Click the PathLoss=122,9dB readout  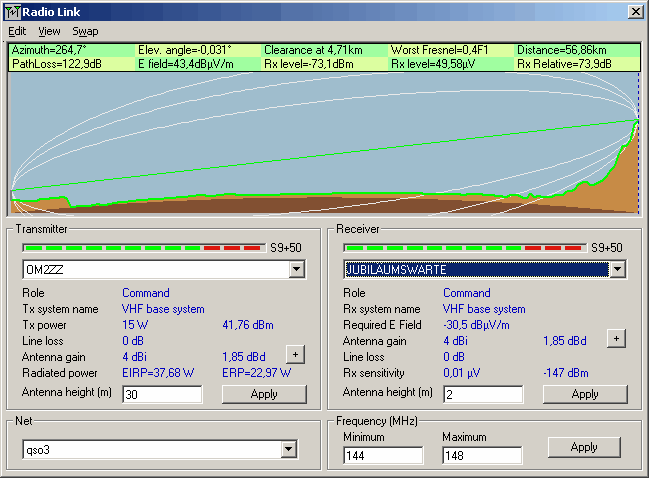(57, 64)
